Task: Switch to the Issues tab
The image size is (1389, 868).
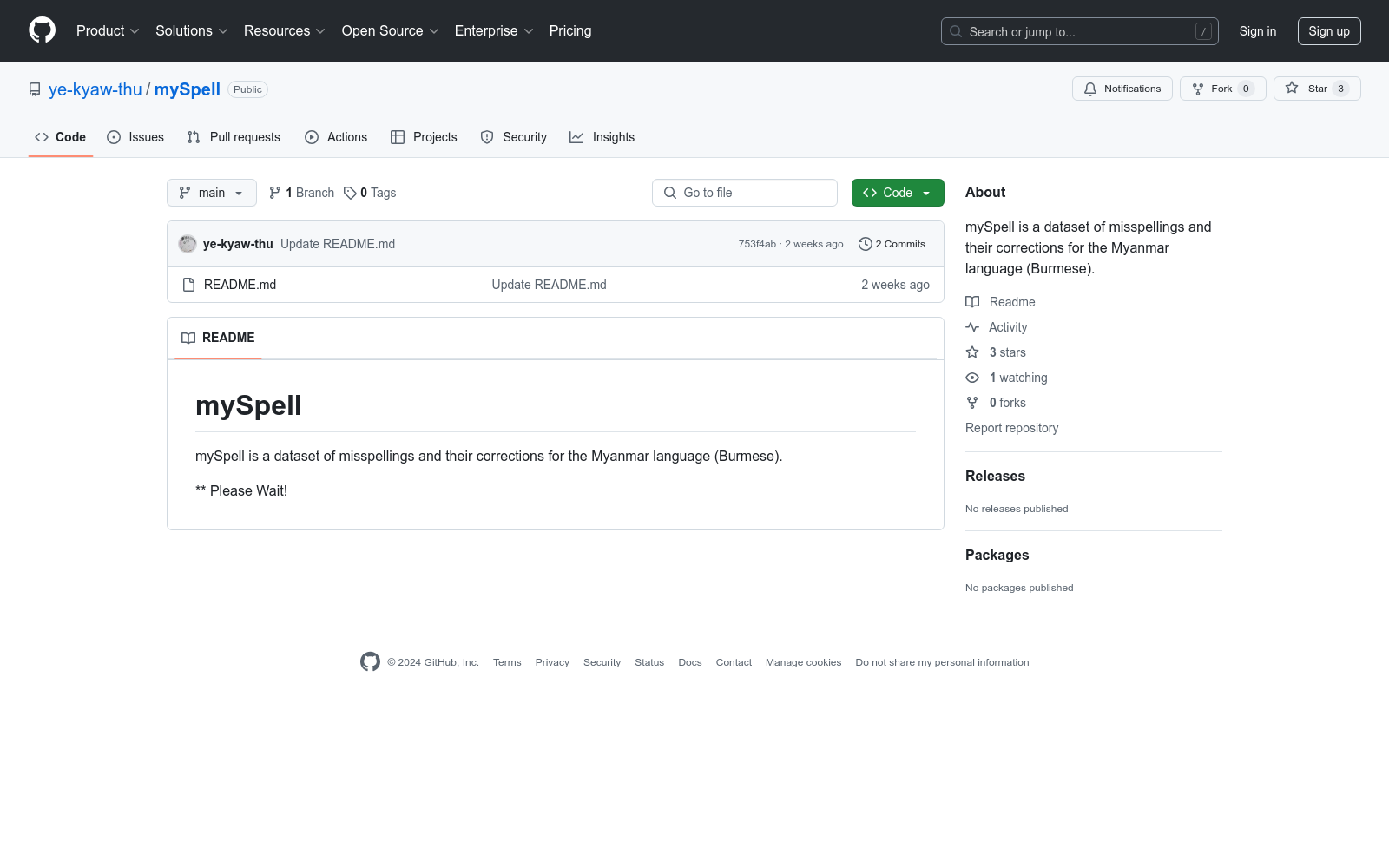Action: pyautogui.click(x=135, y=137)
